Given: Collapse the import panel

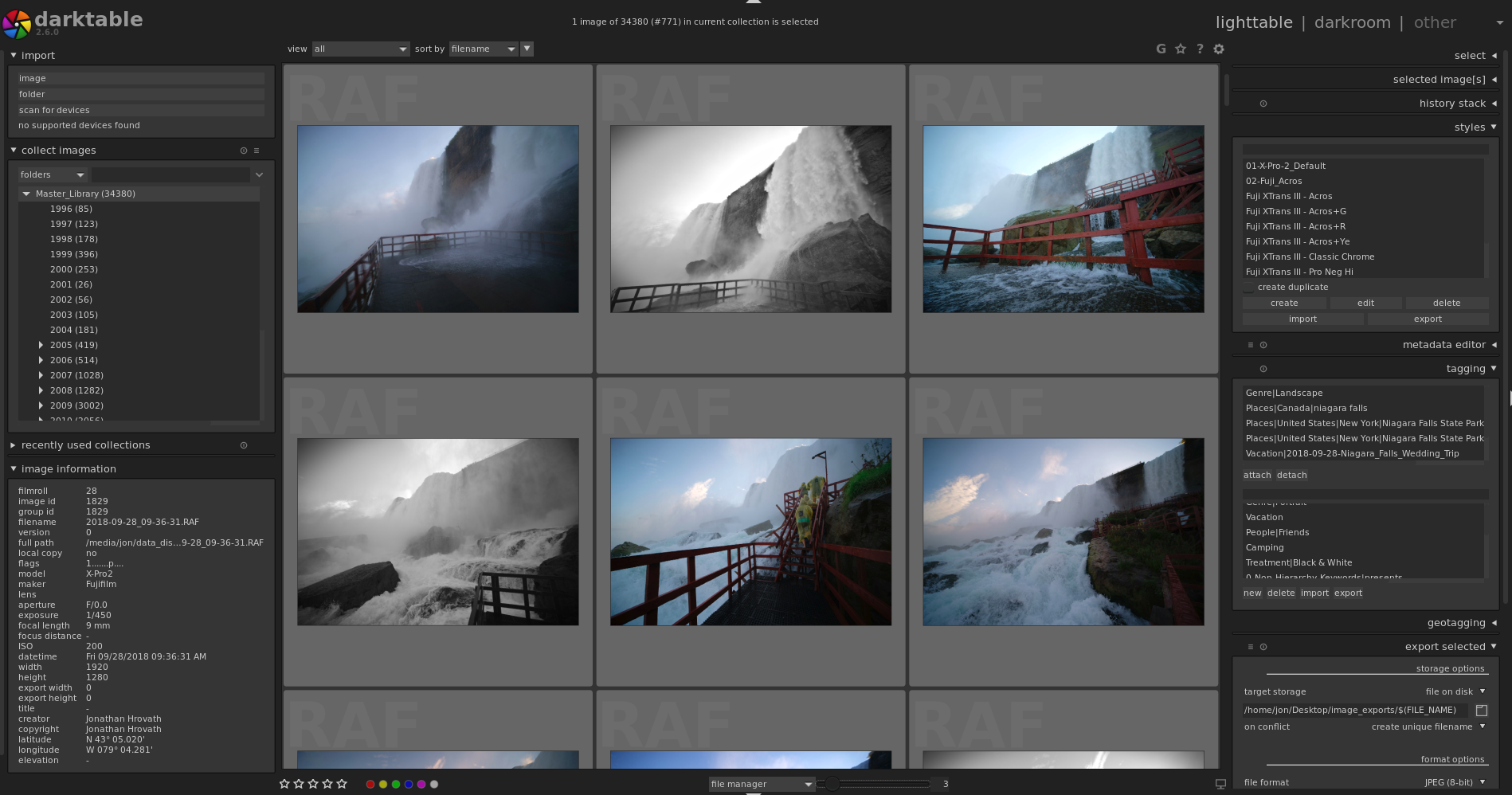Looking at the screenshot, I should coord(14,56).
